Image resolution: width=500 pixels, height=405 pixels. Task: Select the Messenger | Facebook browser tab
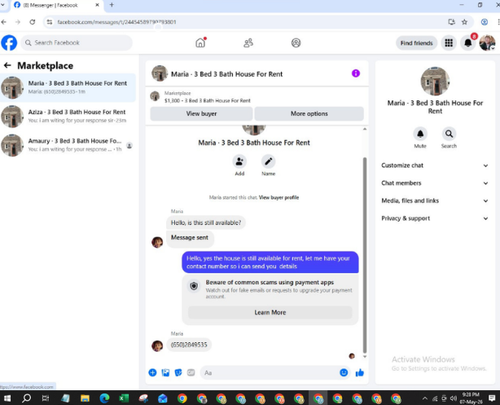tap(57, 5)
